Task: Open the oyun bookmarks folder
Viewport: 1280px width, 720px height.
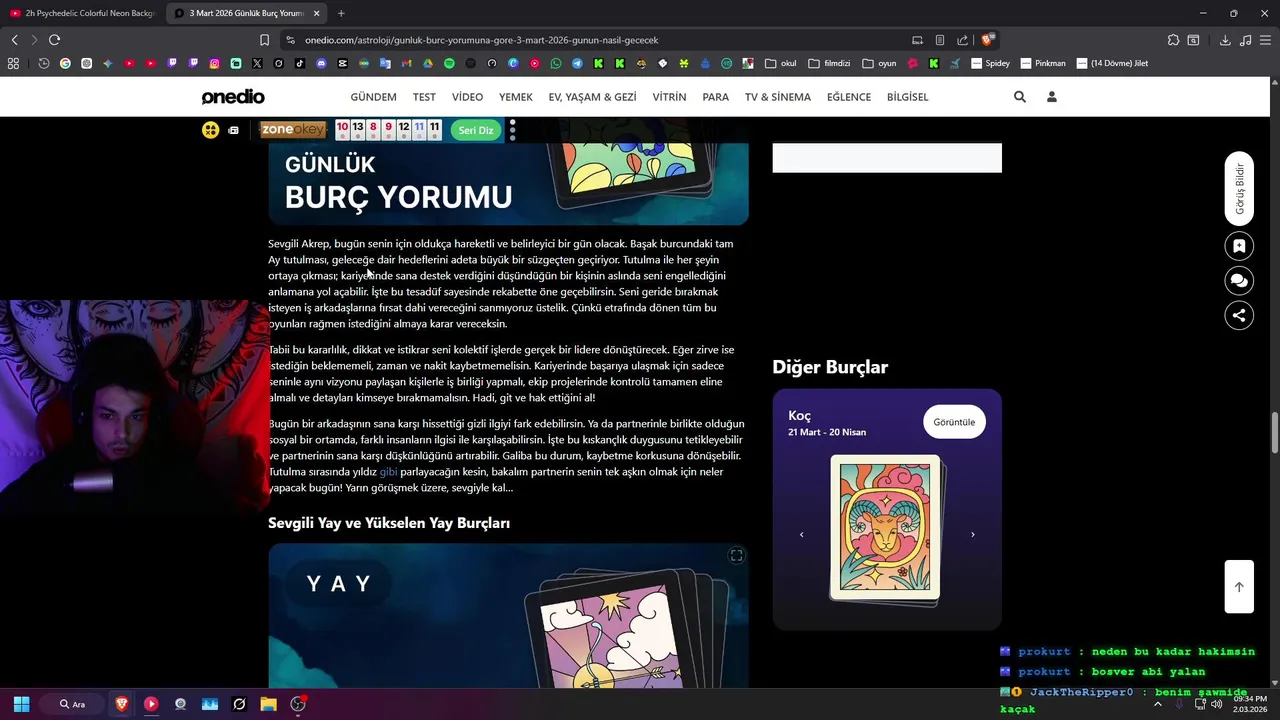Action: pyautogui.click(x=879, y=63)
